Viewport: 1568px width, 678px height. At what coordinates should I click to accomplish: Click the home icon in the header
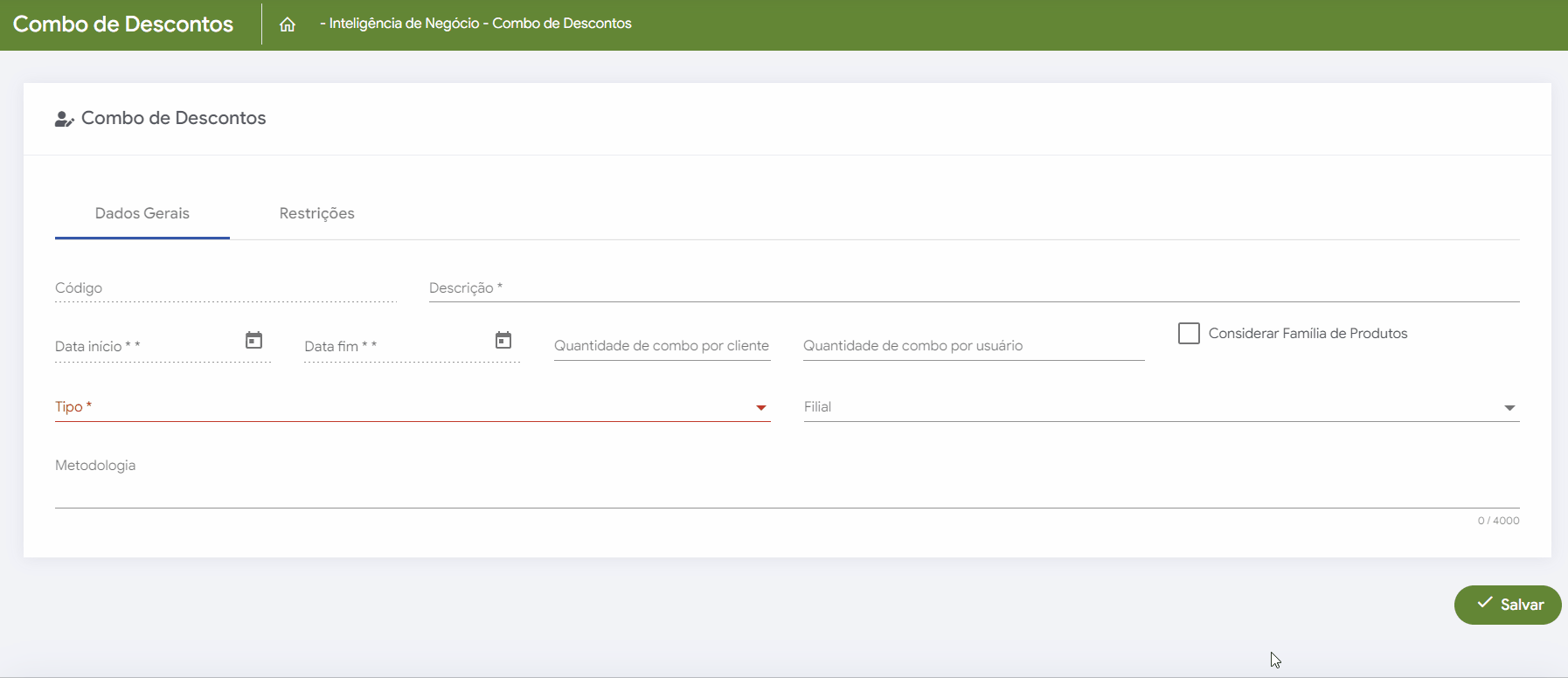click(288, 24)
